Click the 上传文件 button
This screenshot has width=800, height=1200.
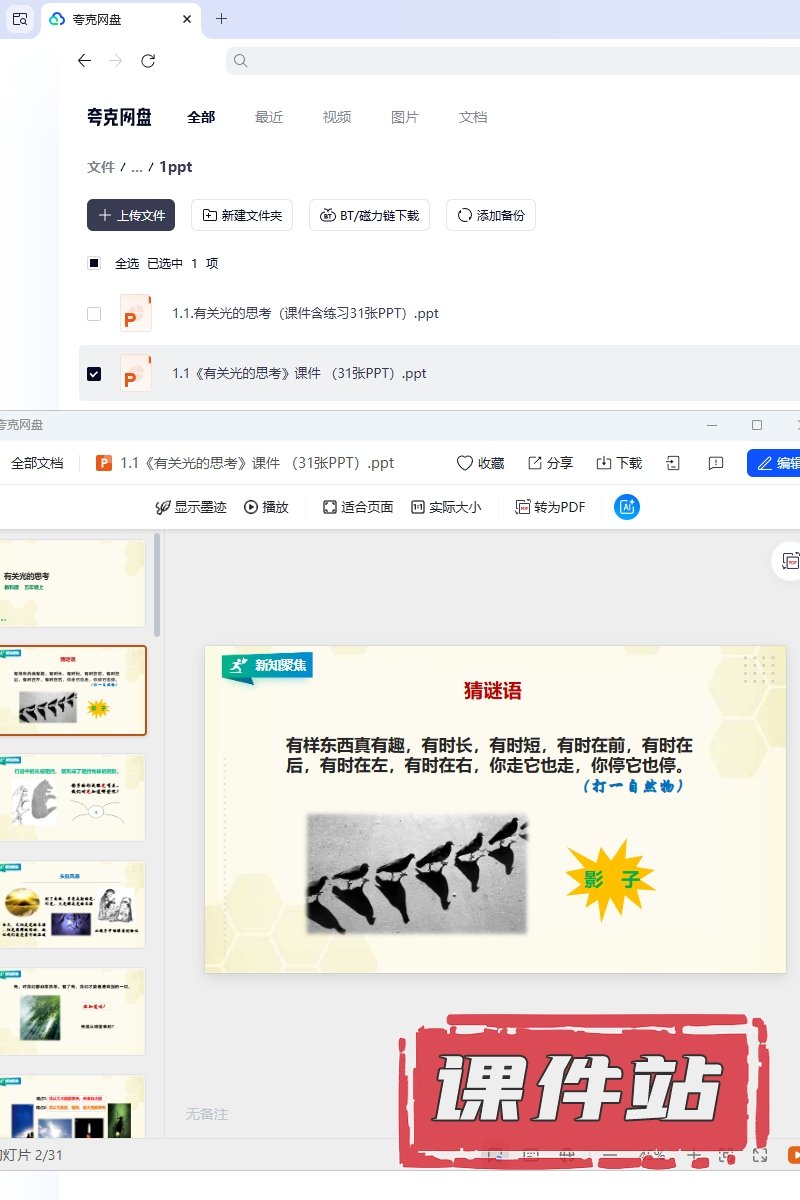point(131,215)
